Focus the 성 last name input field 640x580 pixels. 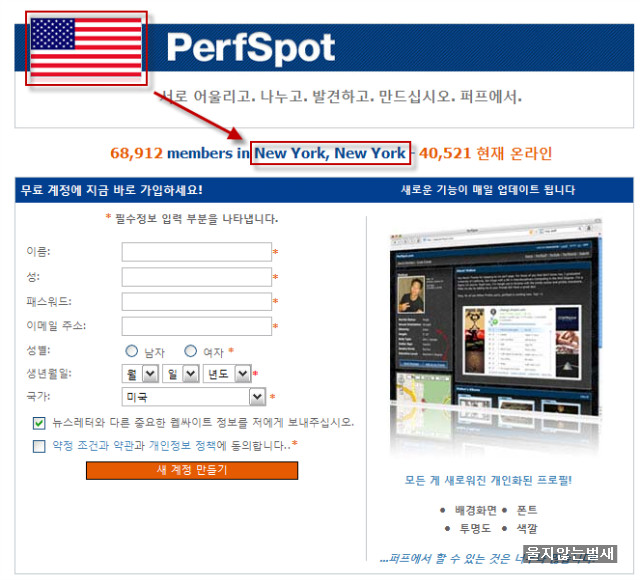tap(197, 277)
